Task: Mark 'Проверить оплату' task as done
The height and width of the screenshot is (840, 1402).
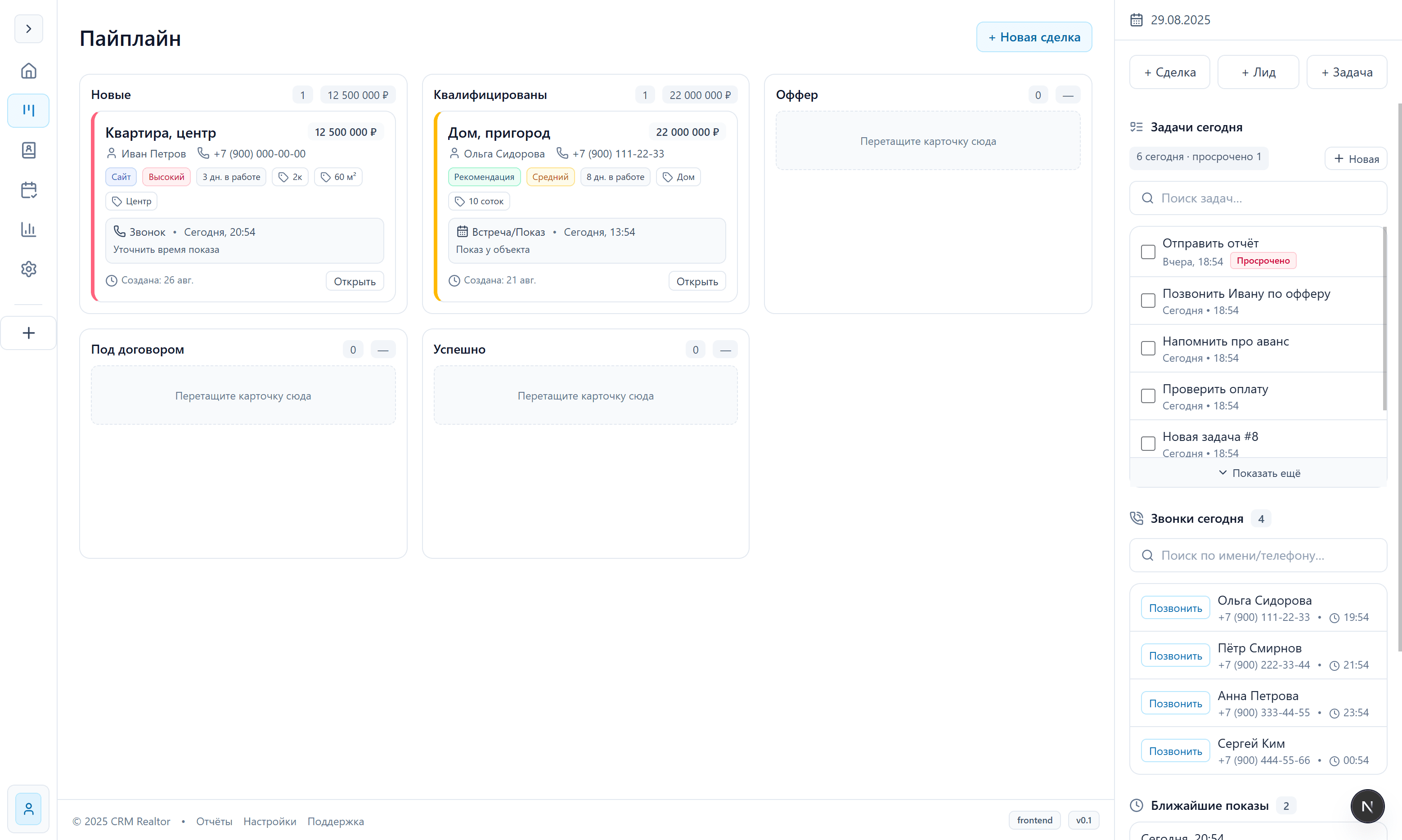Action: pyautogui.click(x=1147, y=396)
